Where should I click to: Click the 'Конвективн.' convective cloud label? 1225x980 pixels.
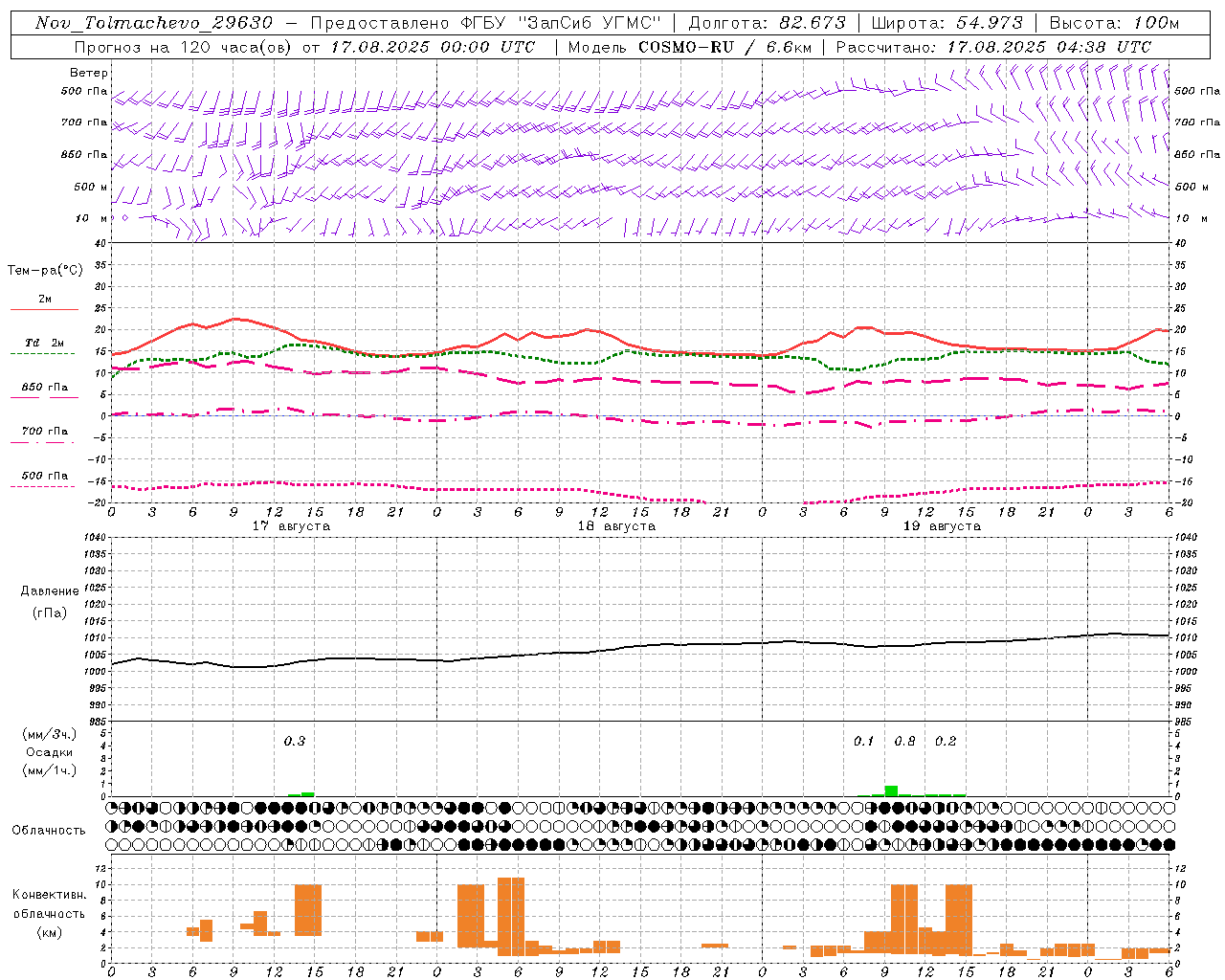coord(50,895)
